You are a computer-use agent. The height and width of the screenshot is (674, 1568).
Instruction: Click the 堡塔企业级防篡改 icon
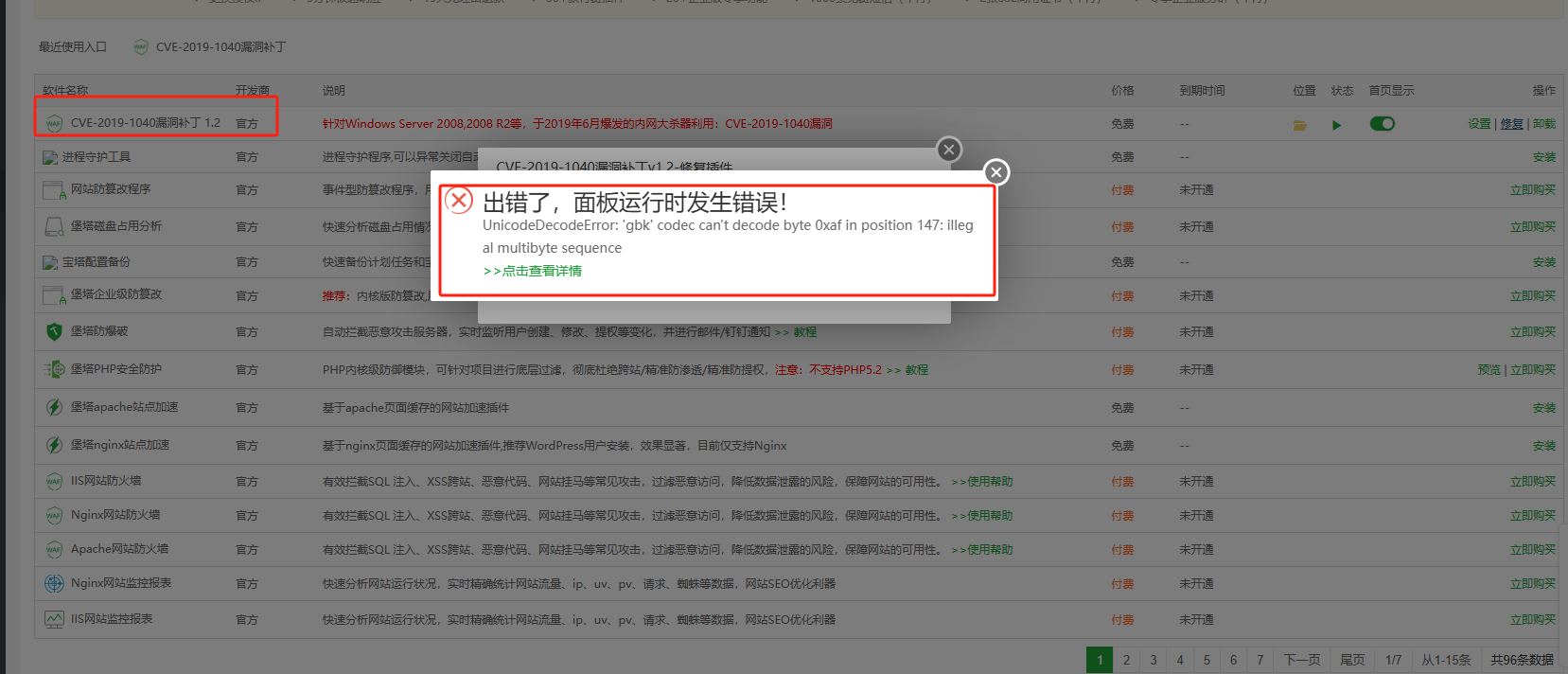54,296
